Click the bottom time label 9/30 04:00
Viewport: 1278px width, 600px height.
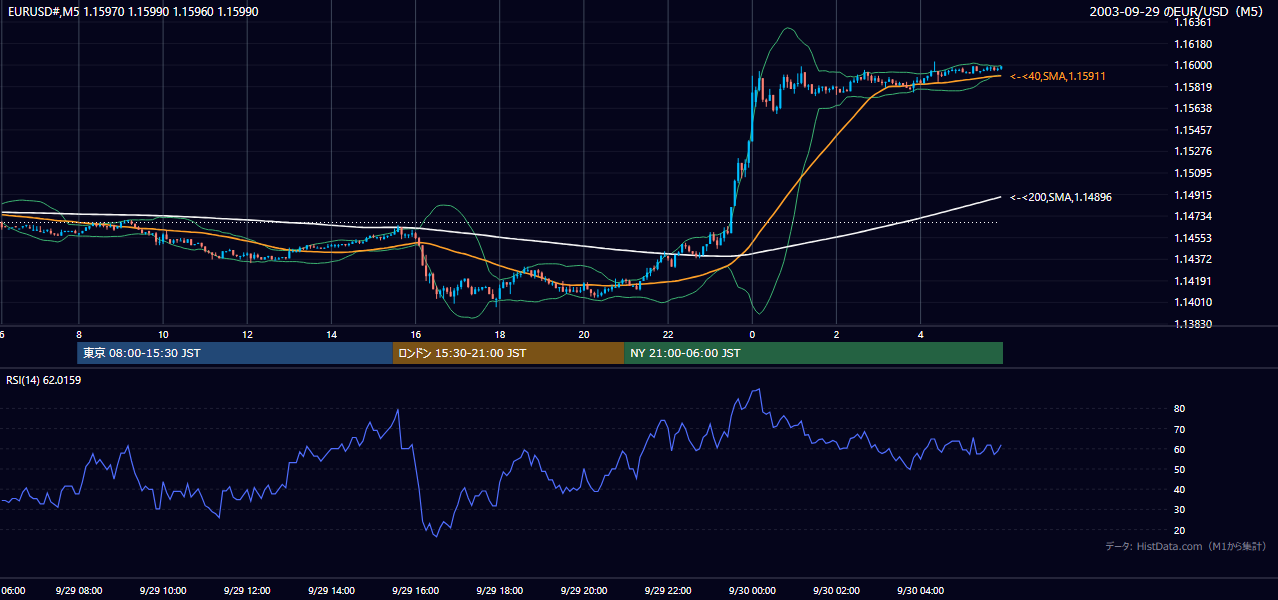tap(920, 591)
